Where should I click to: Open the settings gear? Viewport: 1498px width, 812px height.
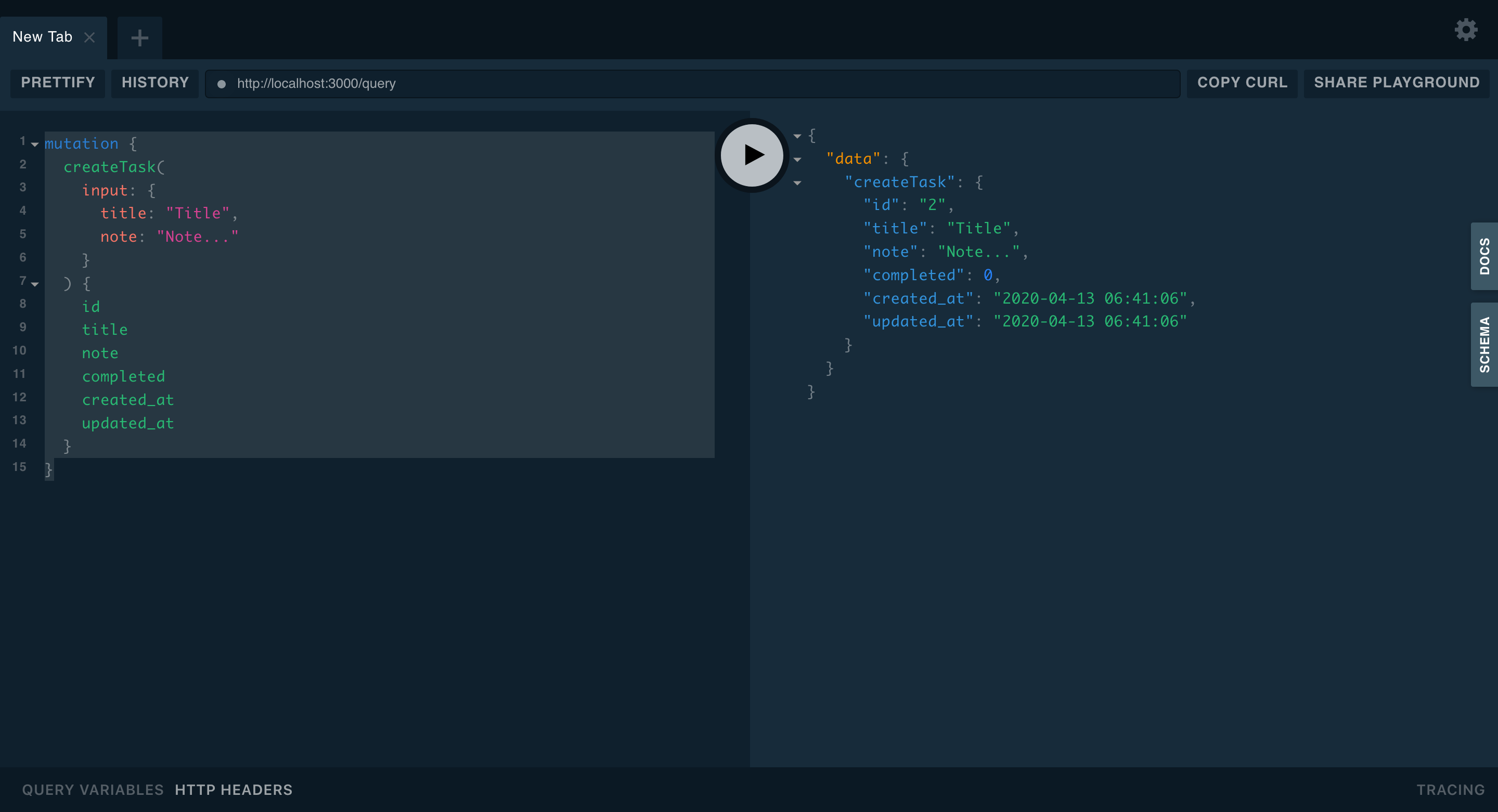pos(1466,29)
